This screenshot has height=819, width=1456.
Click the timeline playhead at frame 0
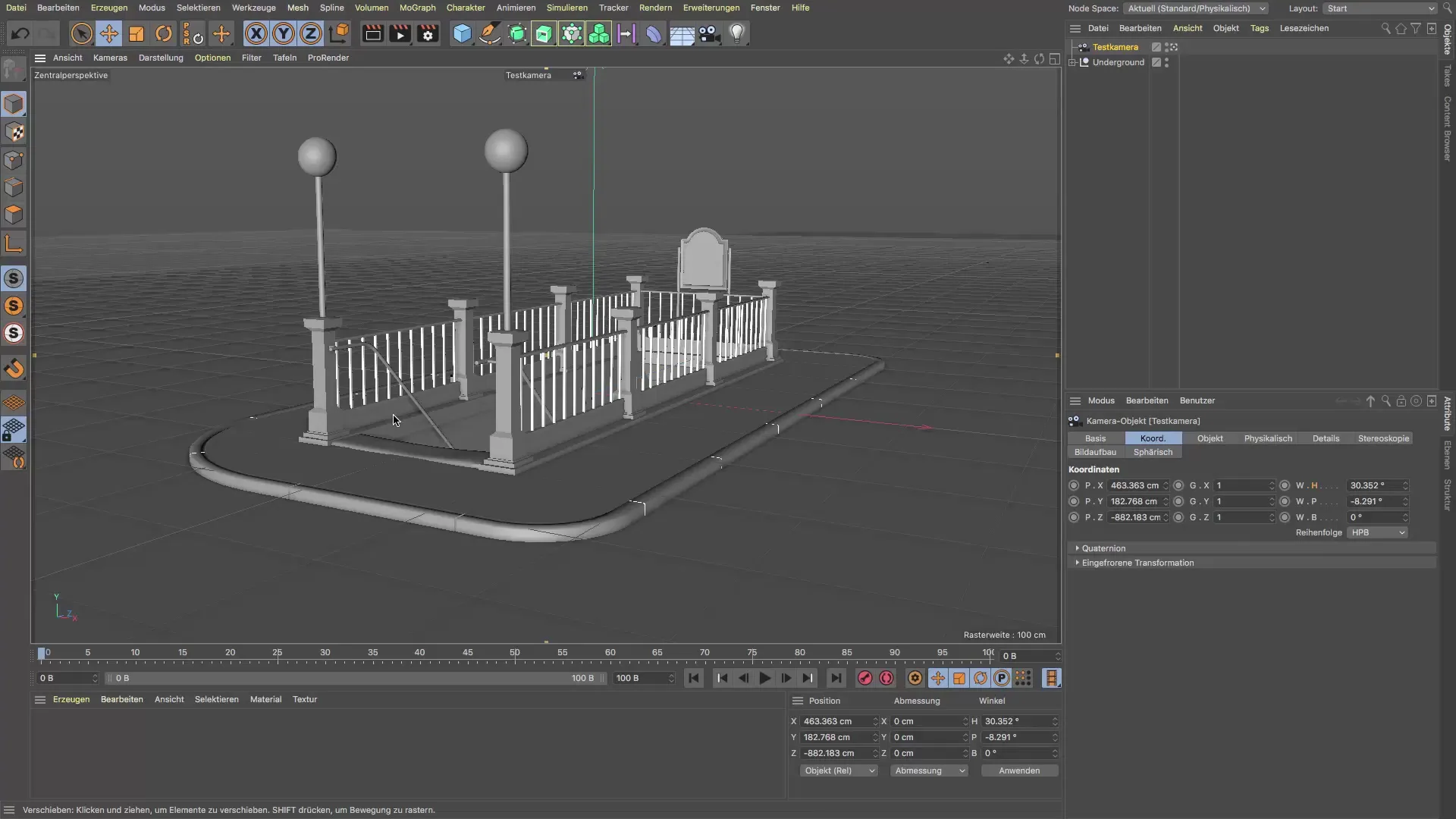pos(42,654)
